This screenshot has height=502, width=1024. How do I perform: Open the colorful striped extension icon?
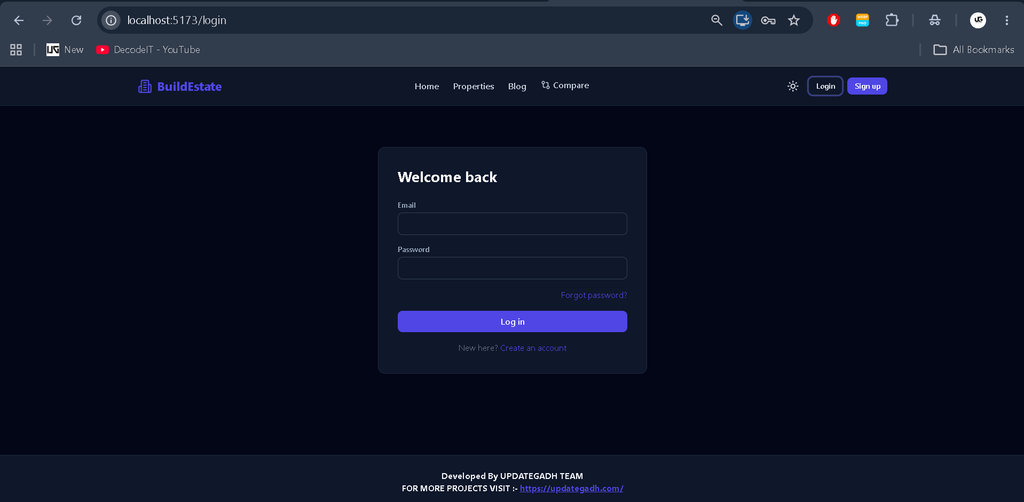863,20
